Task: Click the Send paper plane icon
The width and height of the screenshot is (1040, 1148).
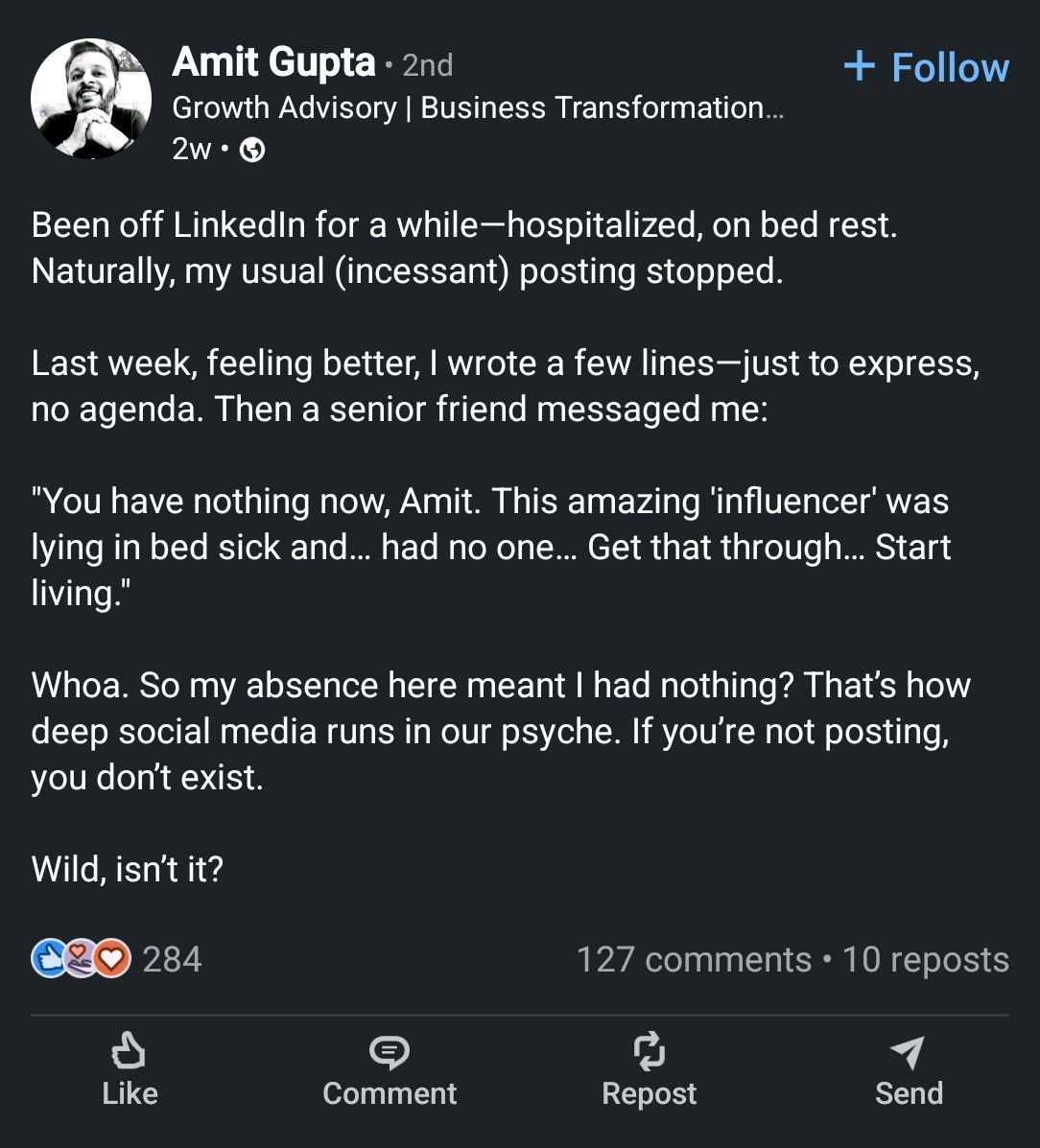Action: (909, 1052)
